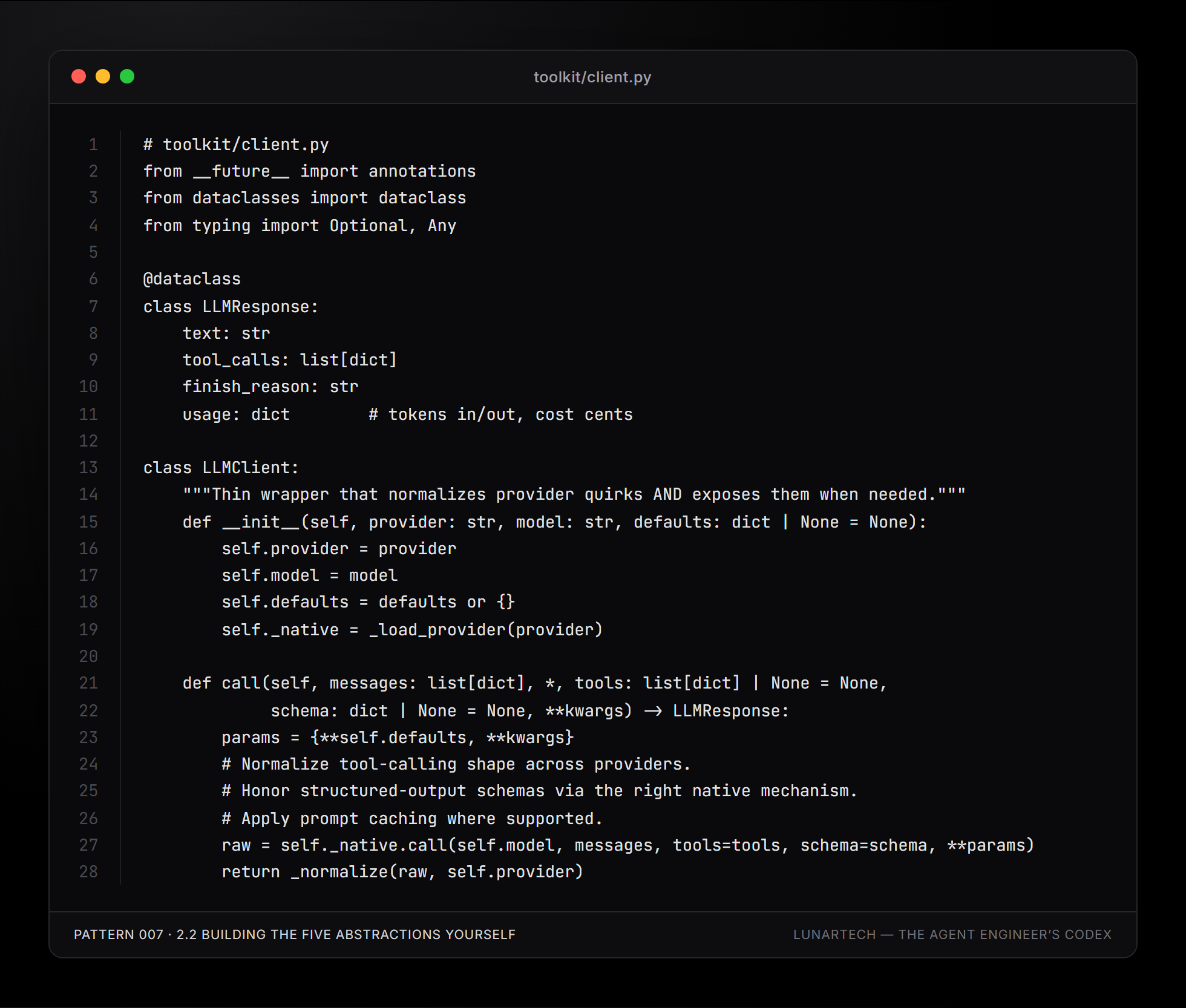Screen dimensions: 1186x1008
Task: Click the 'def __init__' signature line
Action: (x=554, y=522)
